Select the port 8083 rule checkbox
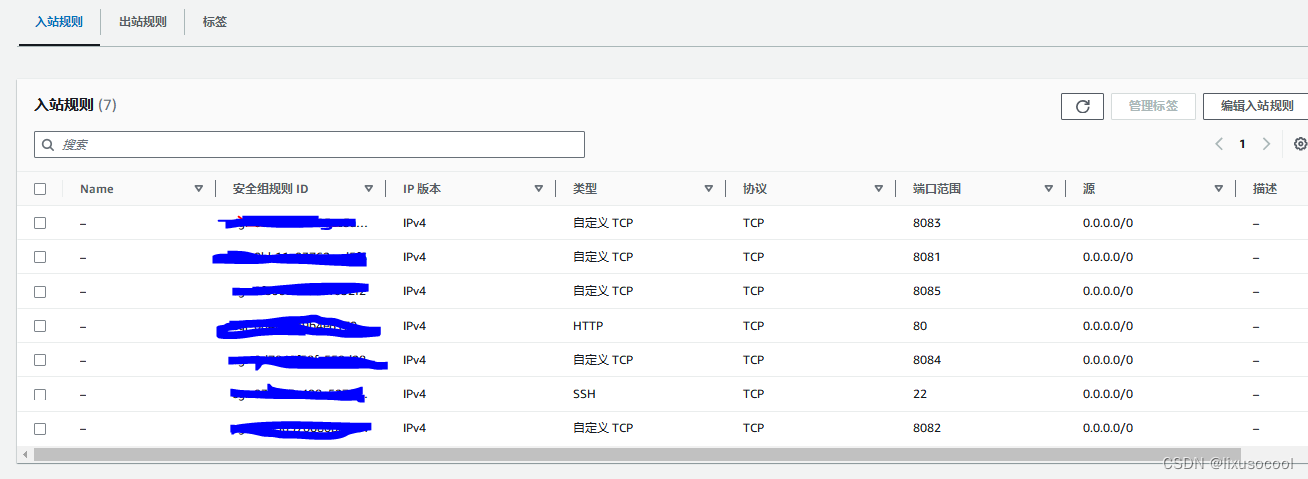Viewport: 1308px width, 479px height. 40,223
